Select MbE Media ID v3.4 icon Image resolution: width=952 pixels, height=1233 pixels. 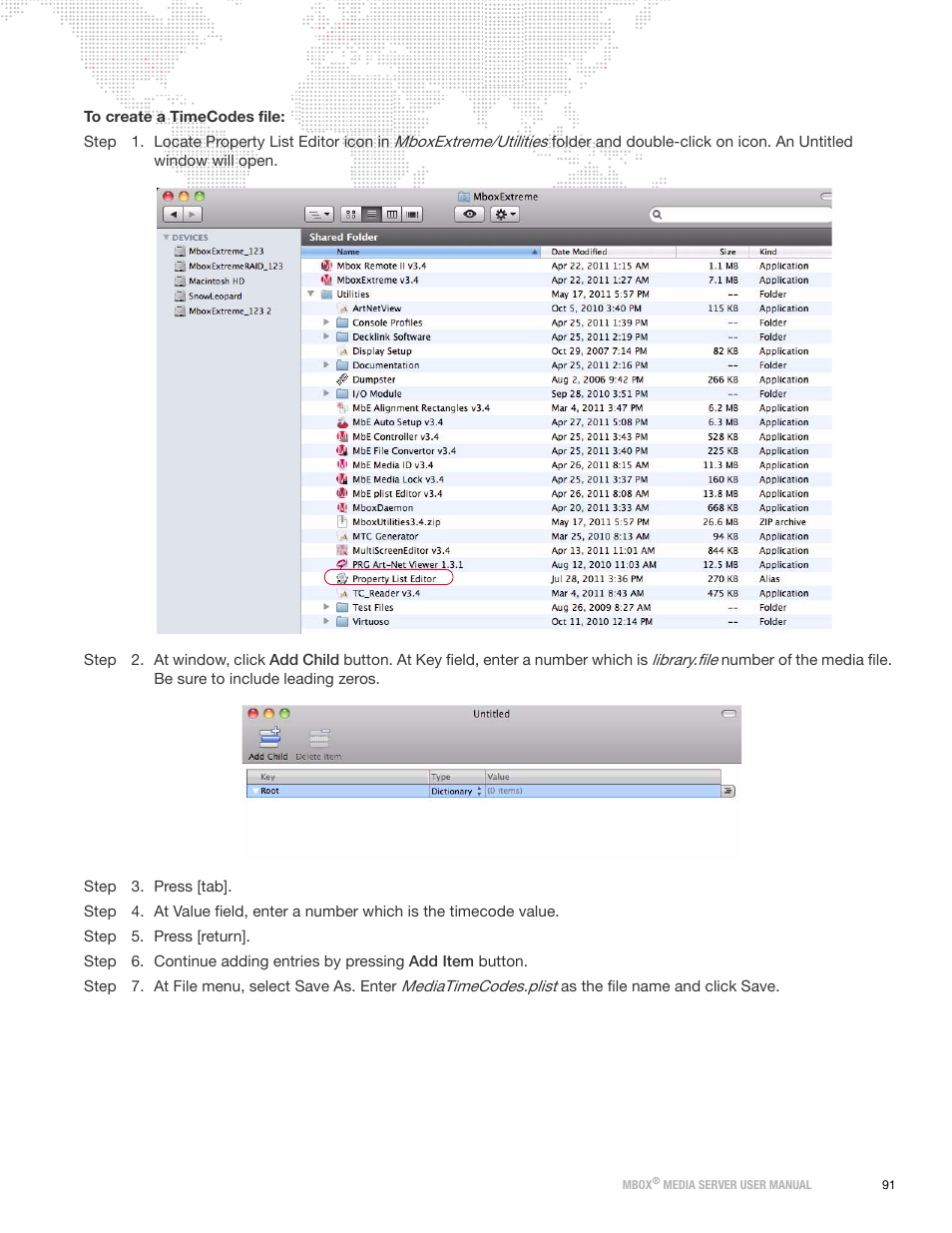coord(342,465)
